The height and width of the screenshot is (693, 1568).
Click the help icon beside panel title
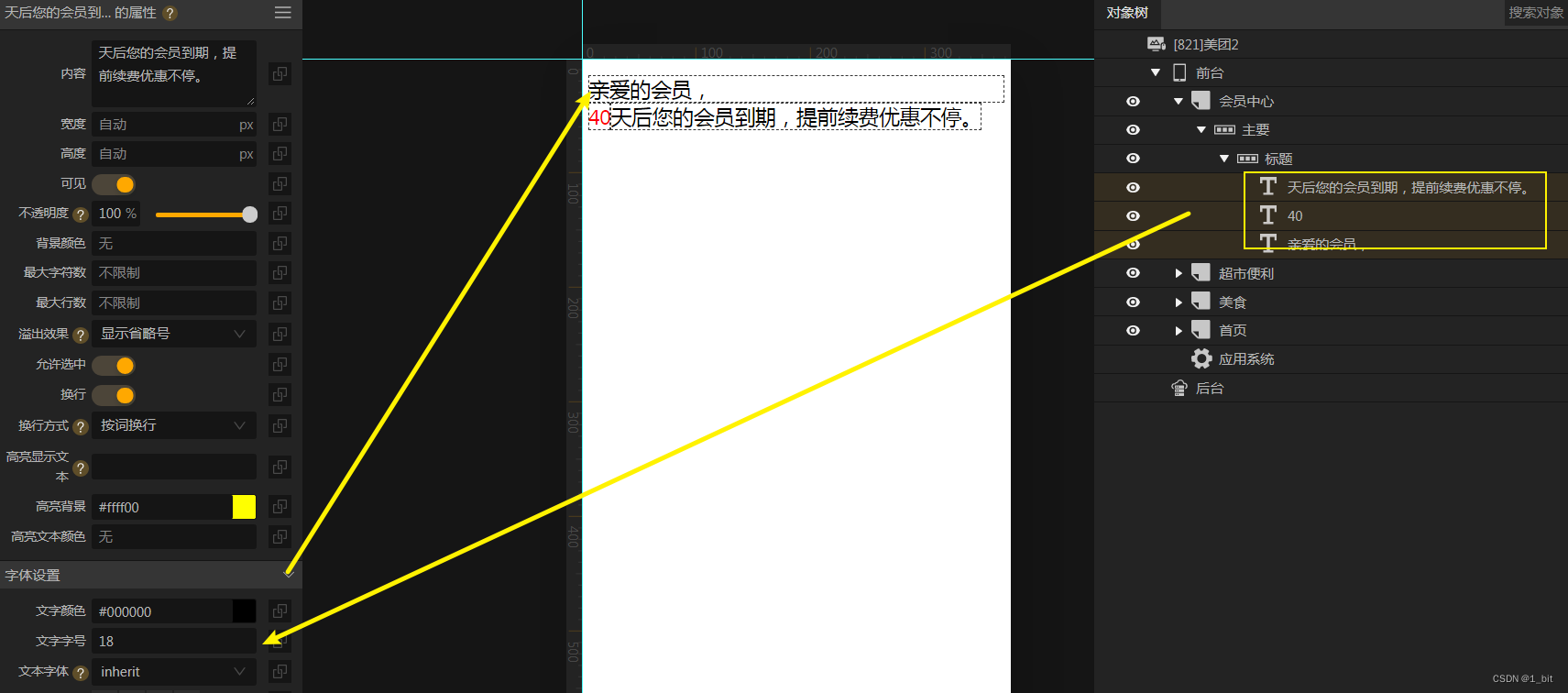170,13
